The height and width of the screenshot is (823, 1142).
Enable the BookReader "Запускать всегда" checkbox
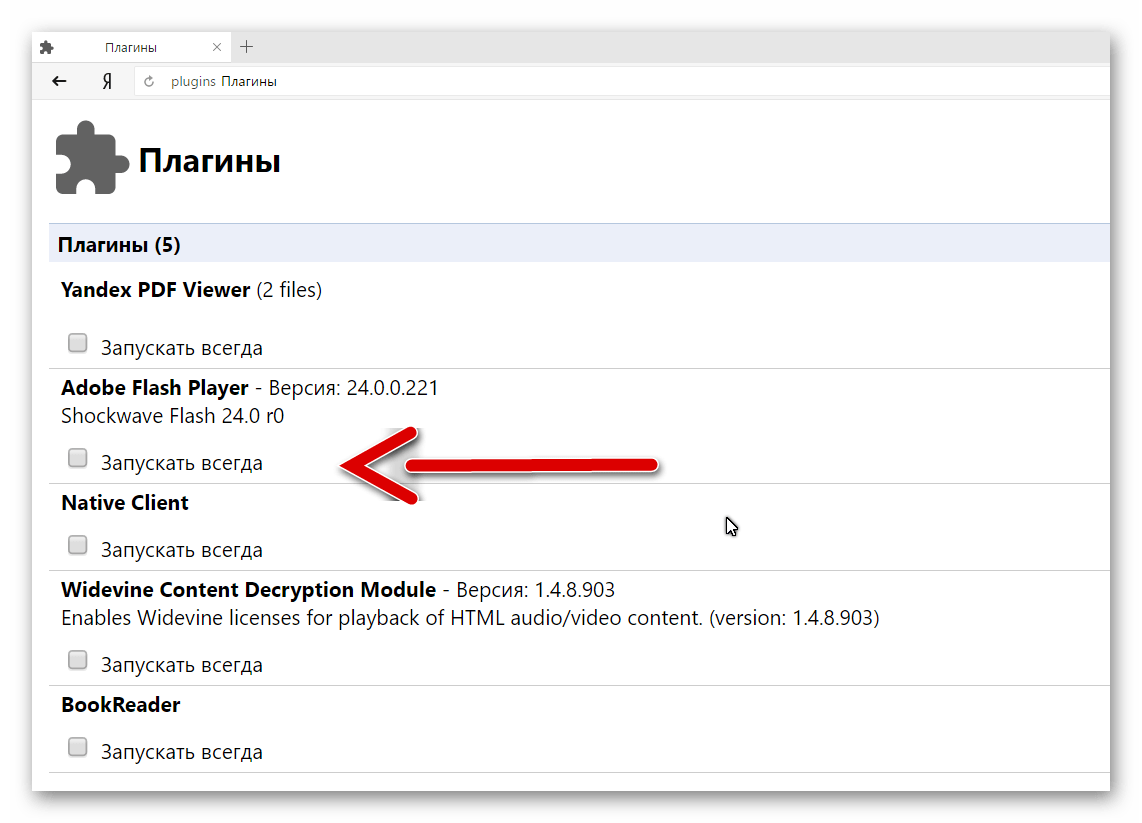tap(77, 748)
